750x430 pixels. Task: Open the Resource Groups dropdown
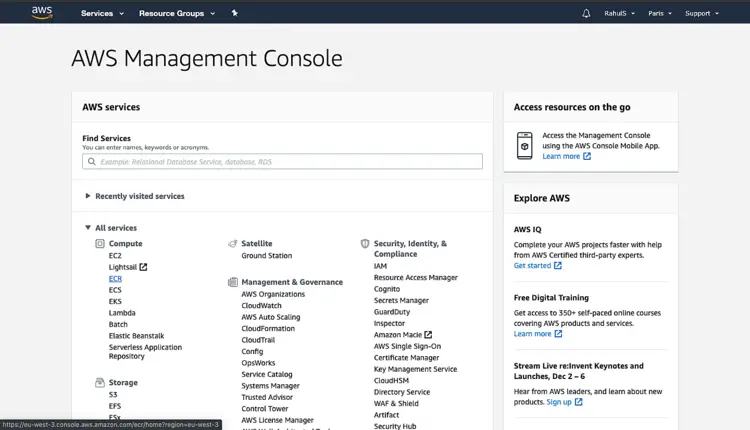pos(177,13)
